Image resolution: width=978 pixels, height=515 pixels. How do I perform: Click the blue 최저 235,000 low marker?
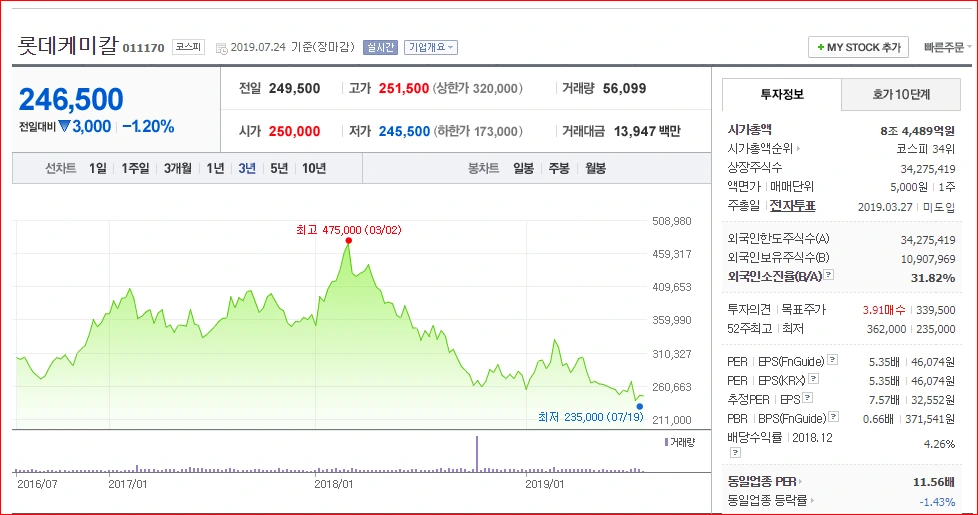pos(639,407)
